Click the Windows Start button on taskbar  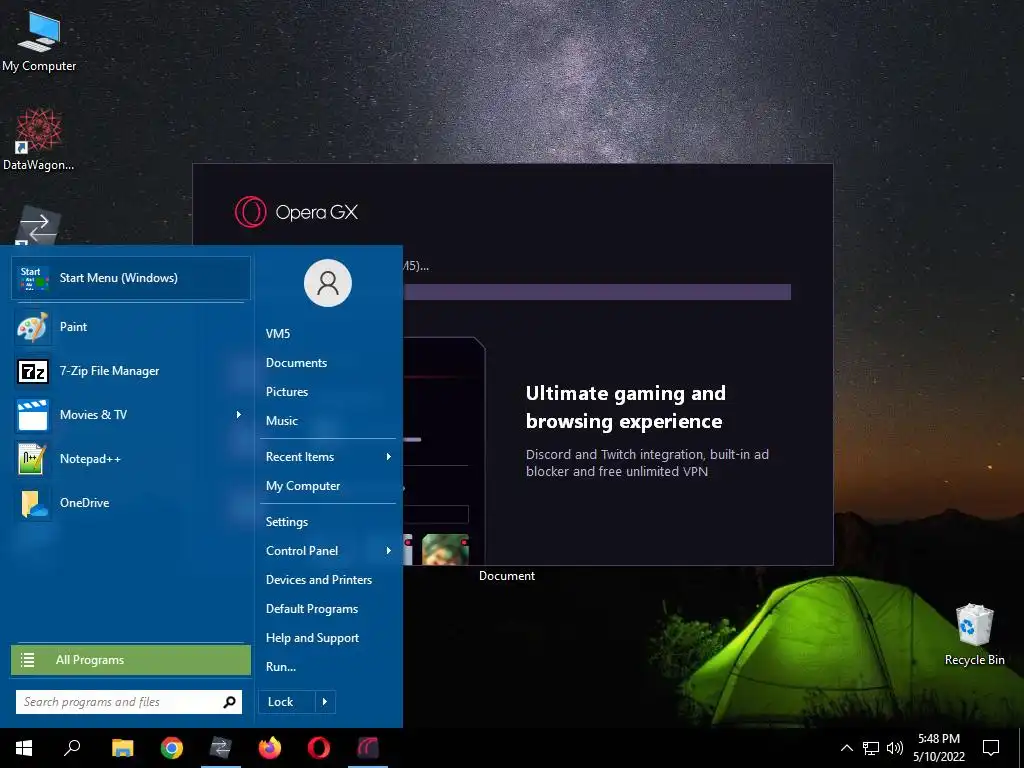click(x=24, y=748)
